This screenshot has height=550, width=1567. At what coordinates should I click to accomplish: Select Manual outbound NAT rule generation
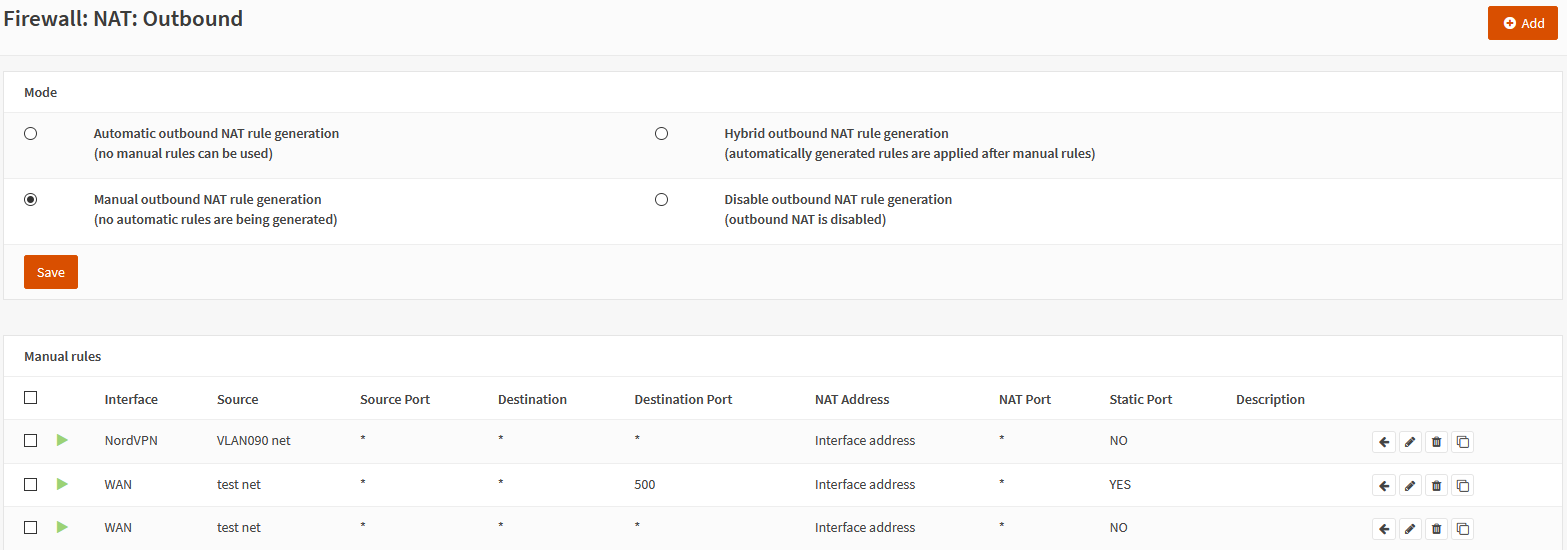[31, 199]
